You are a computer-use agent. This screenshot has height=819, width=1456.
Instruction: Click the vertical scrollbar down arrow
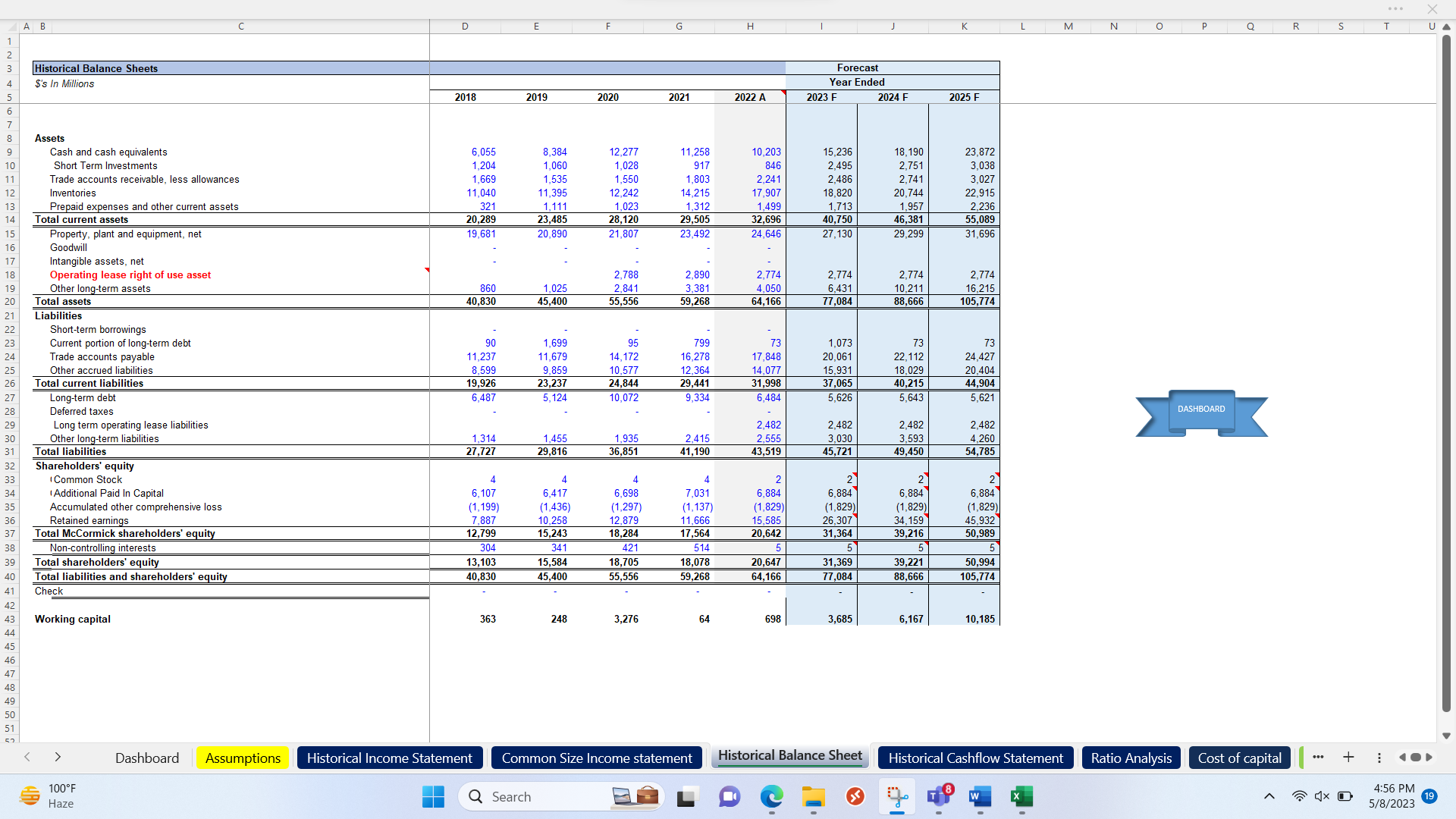click(1448, 736)
